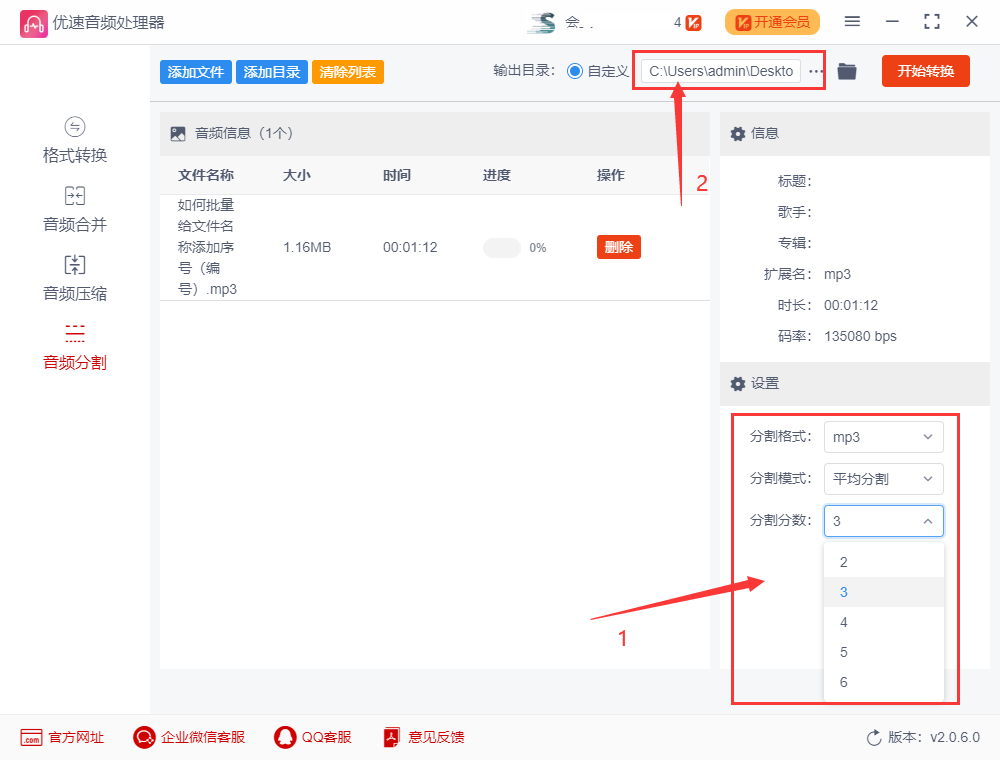1000x760 pixels.
Task: Expand the 分割模式 split mode dropdown
Action: point(883,479)
